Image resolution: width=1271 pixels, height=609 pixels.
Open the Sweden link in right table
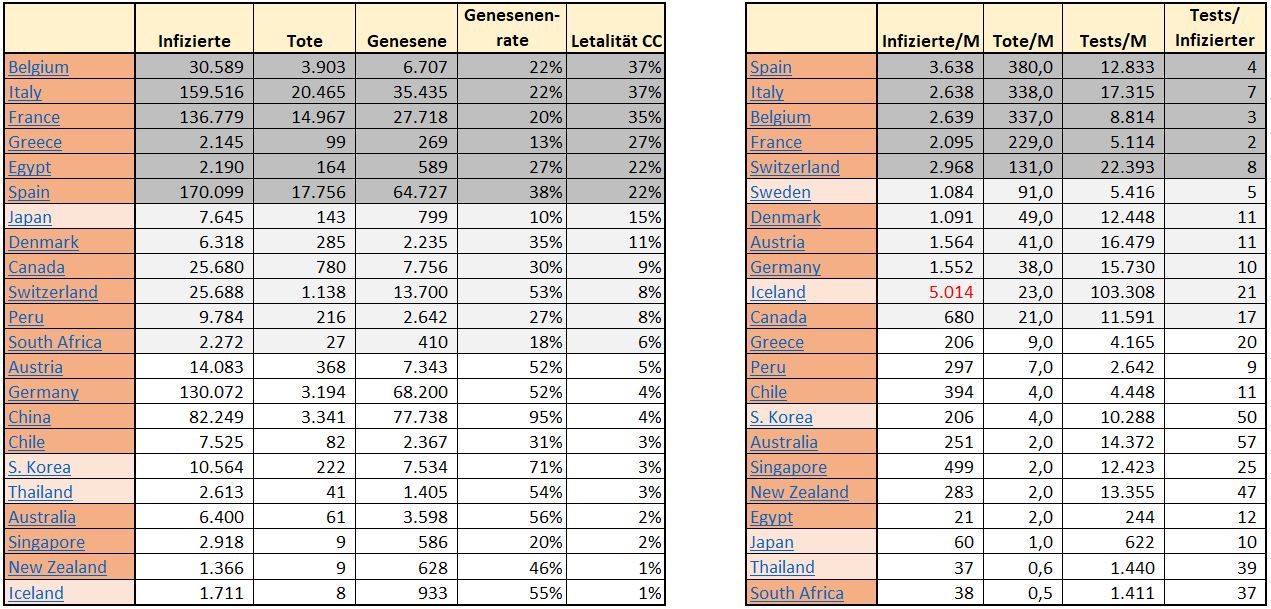click(780, 192)
